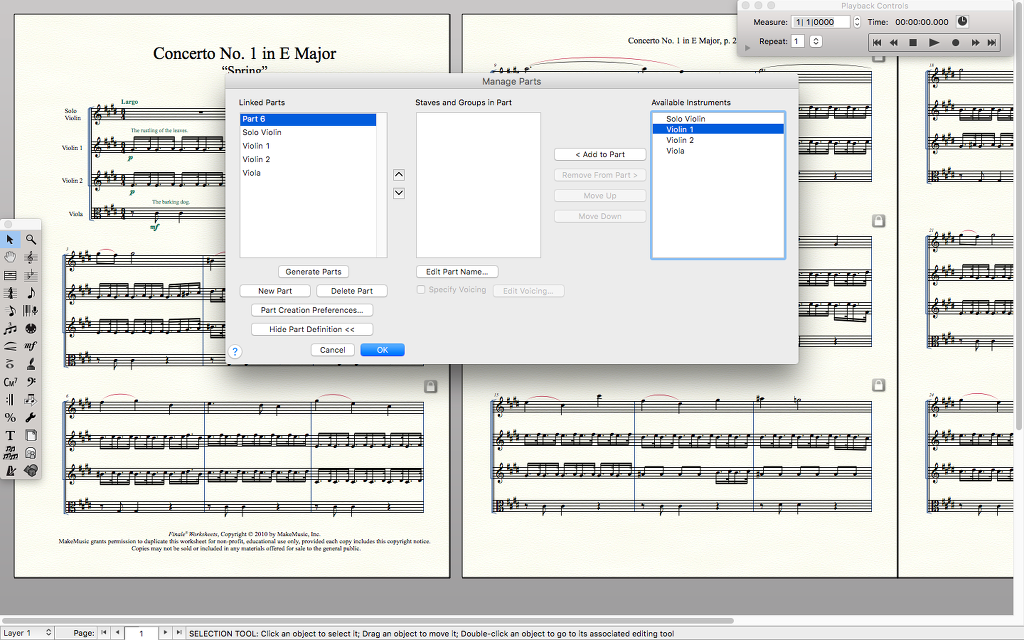1024x640 pixels.
Task: Select the HyperScribe keyboard-microphone tool
Action: point(31,311)
